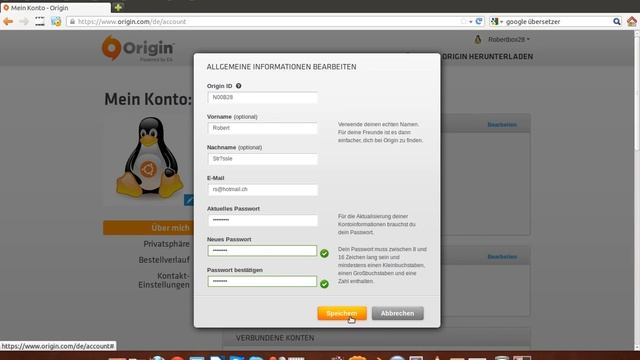640x360 pixels.
Task: Click the E-Mail input field
Action: point(262,189)
